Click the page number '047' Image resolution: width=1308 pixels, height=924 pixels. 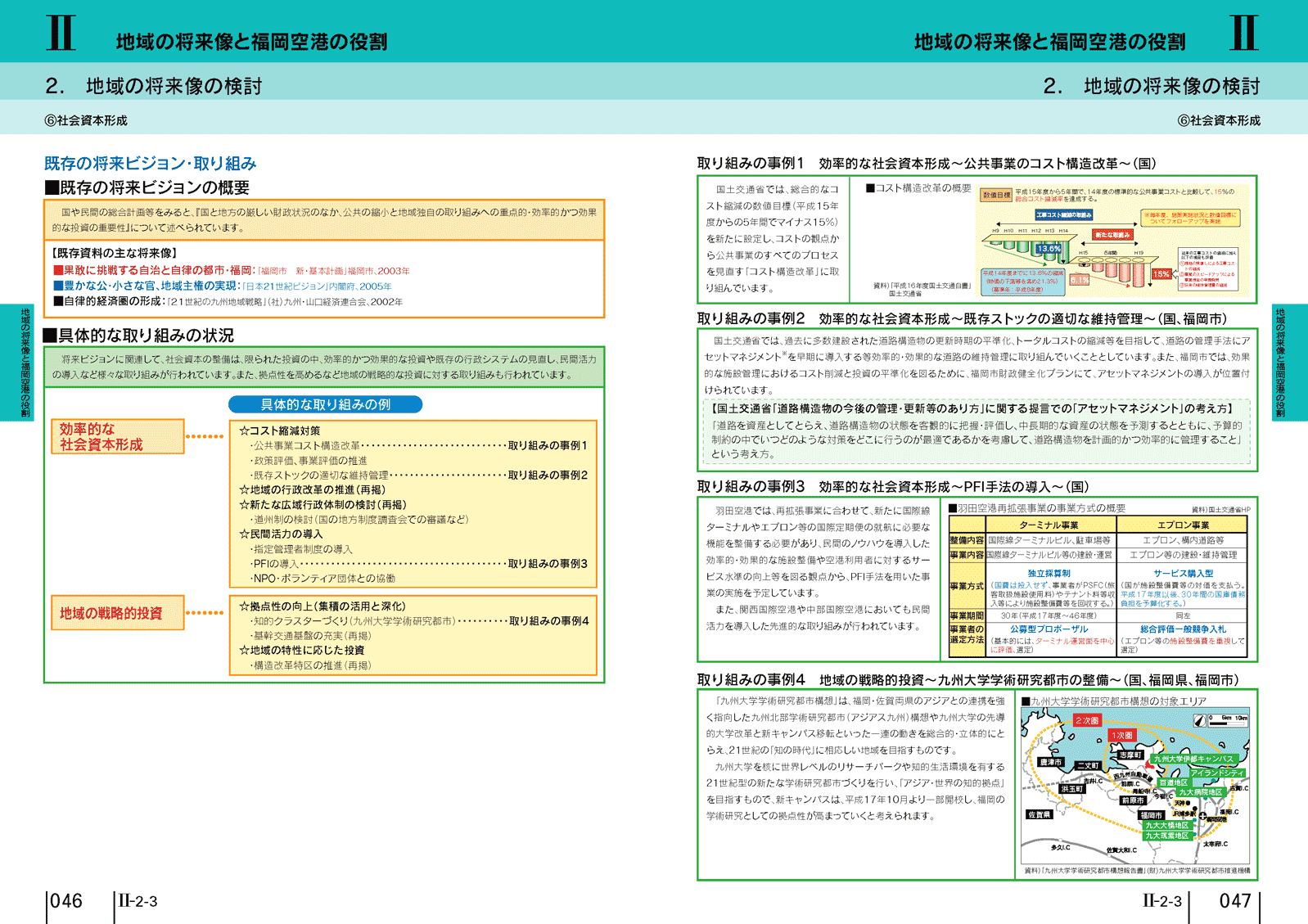pos(1235,901)
